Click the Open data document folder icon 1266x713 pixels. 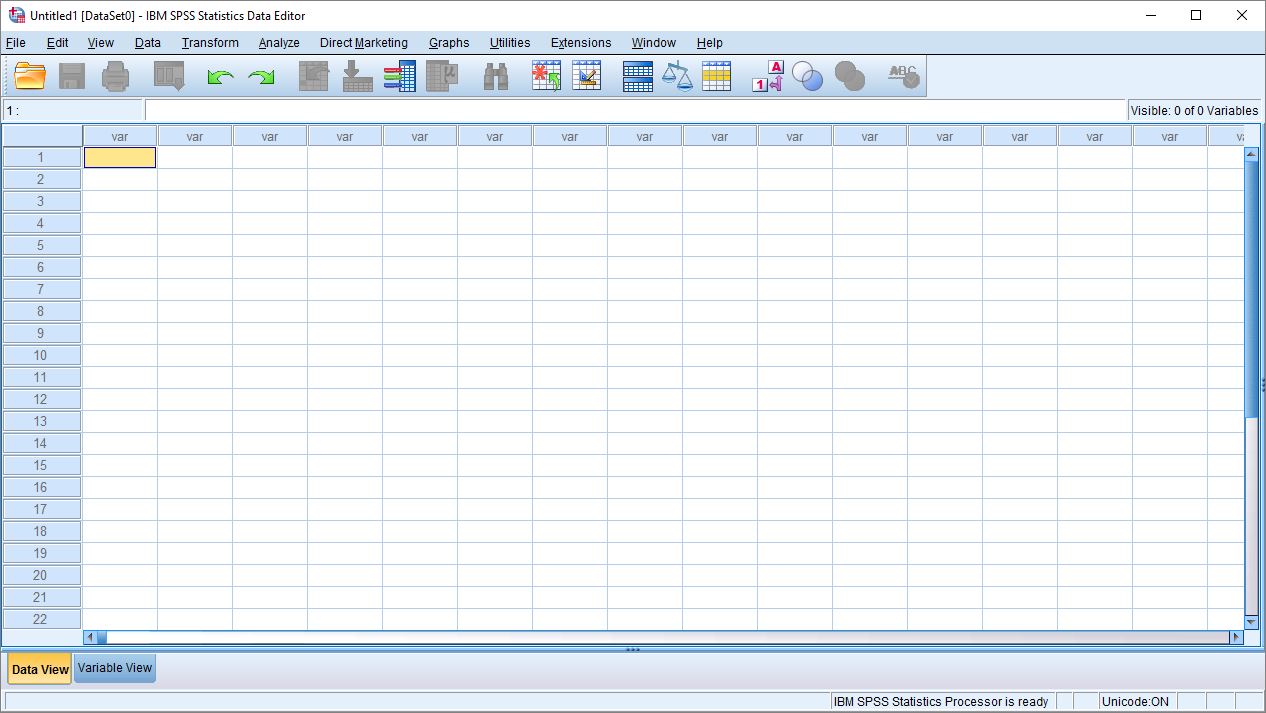[31, 76]
